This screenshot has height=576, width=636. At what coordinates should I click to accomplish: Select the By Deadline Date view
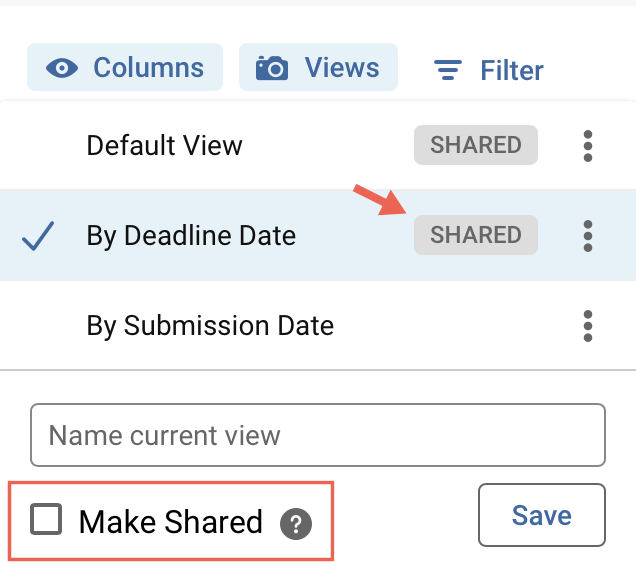click(x=191, y=236)
